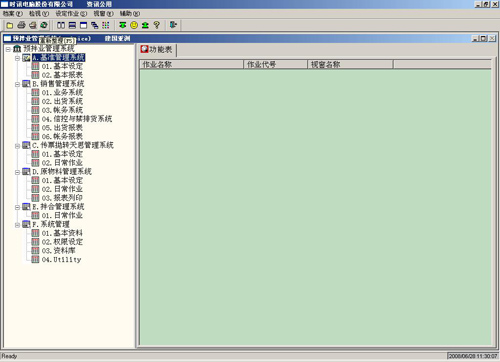Click the building icon of the tree root
The height and width of the screenshot is (362, 500).
click(17, 49)
